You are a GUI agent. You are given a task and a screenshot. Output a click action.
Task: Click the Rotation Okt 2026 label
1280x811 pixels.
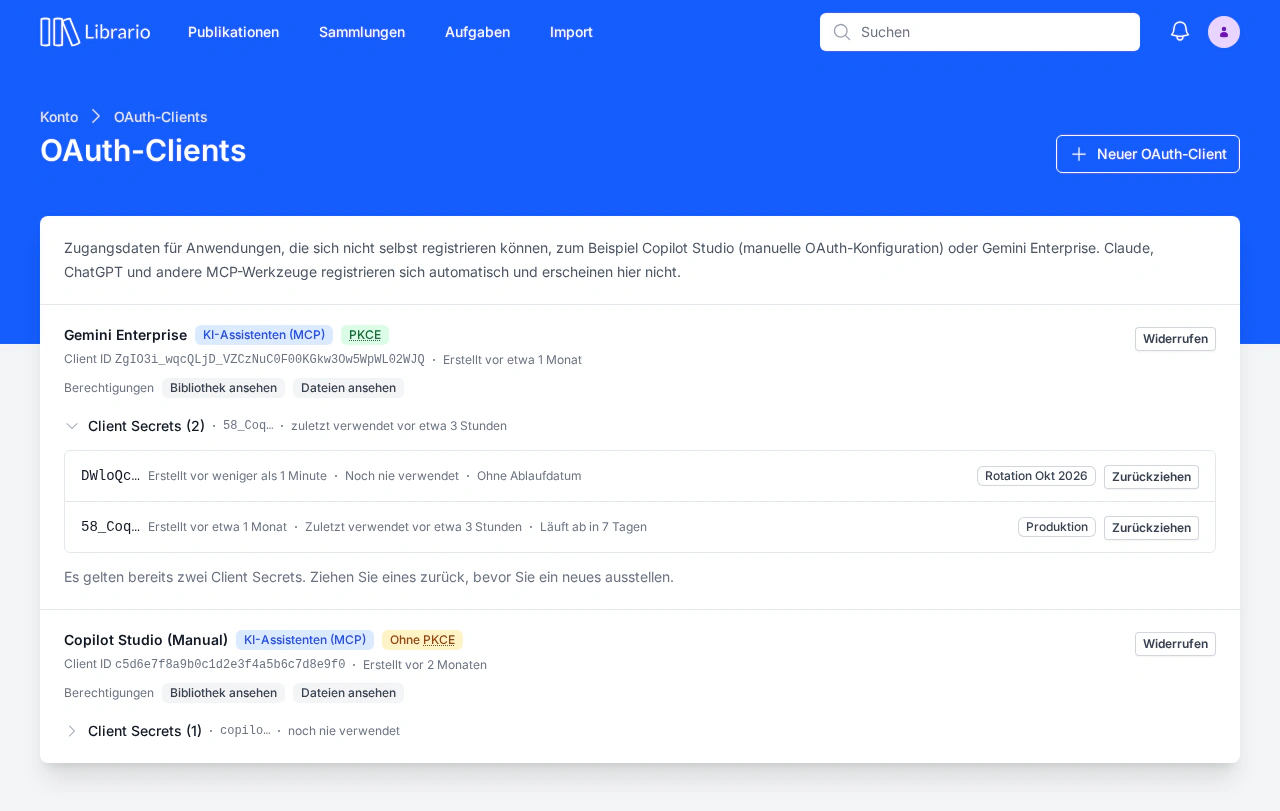tap(1036, 476)
